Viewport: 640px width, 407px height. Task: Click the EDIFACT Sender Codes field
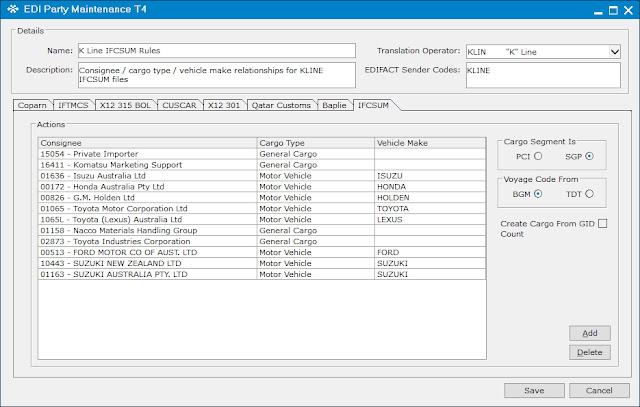(543, 75)
